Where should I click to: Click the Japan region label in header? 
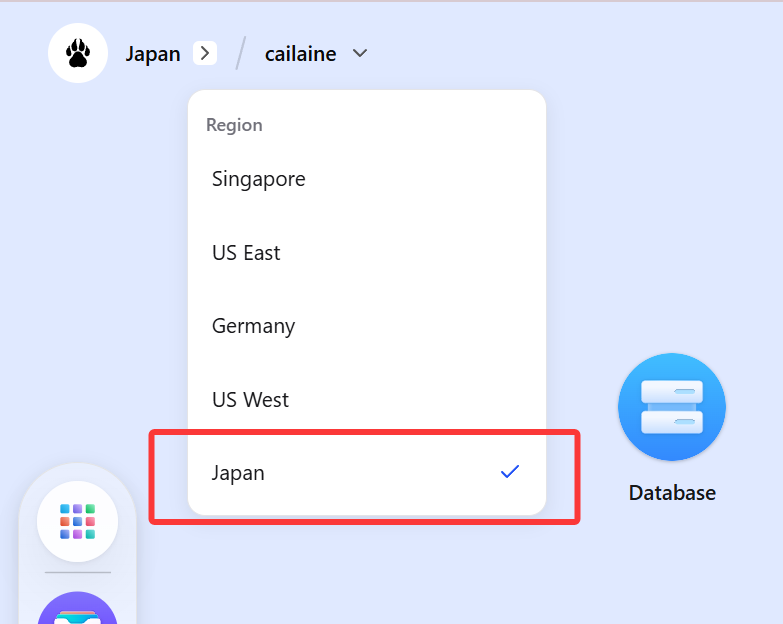pos(153,54)
